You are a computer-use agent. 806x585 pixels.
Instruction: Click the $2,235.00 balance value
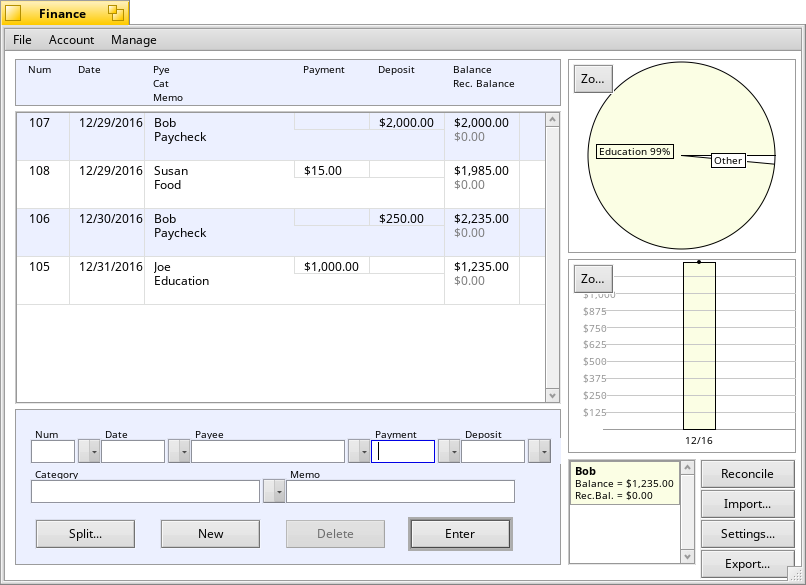[481, 219]
